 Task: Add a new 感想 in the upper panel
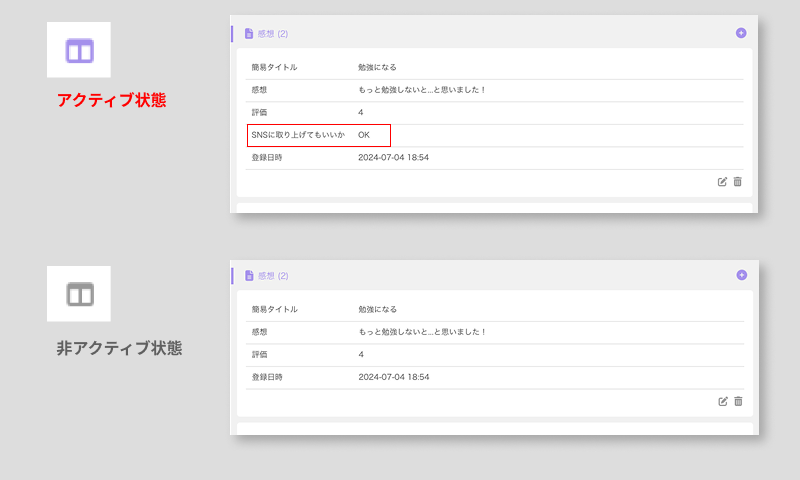[741, 33]
